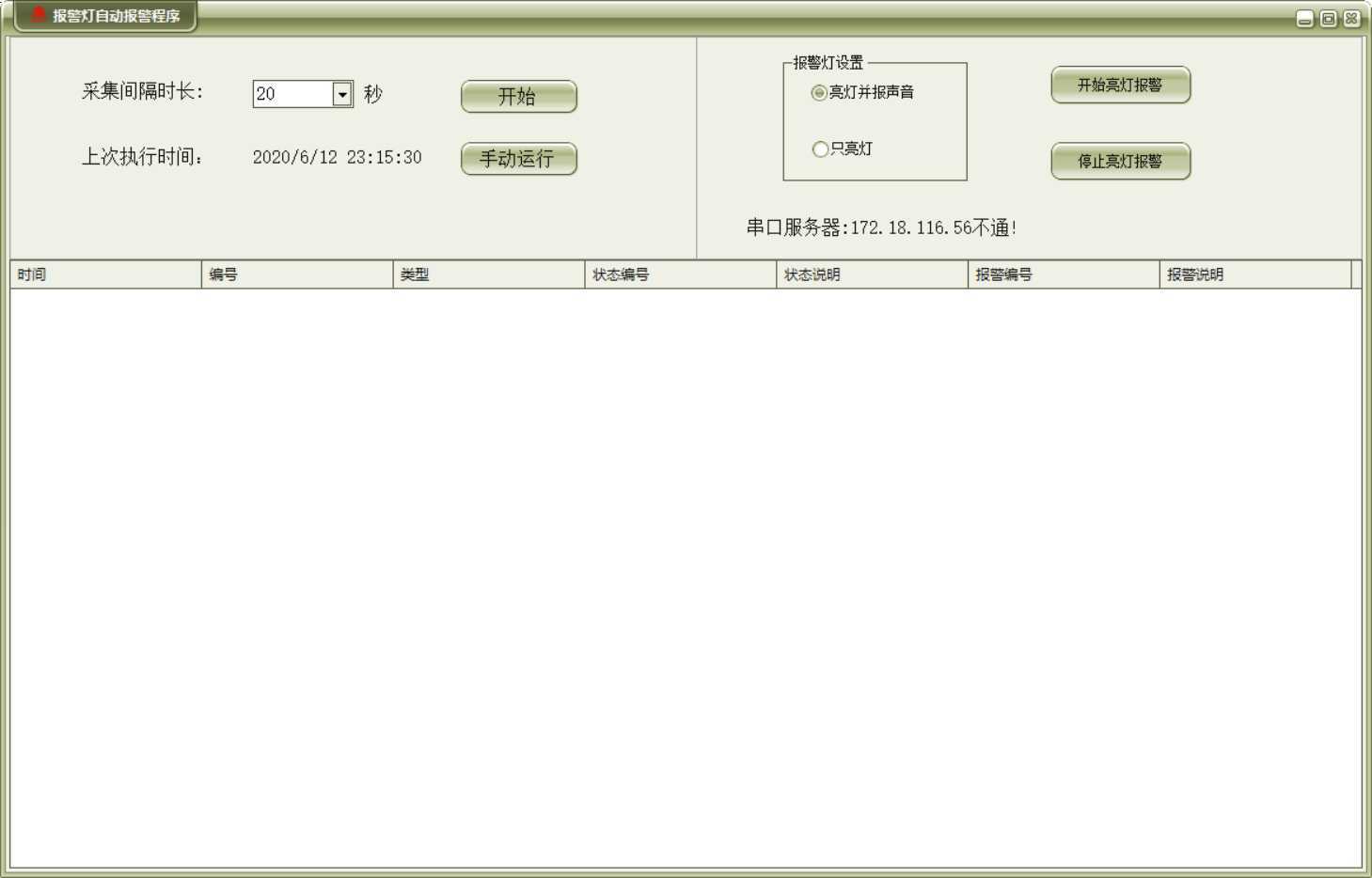1372x878 pixels.
Task: Click the 报警说明 column header
Action: [1255, 274]
